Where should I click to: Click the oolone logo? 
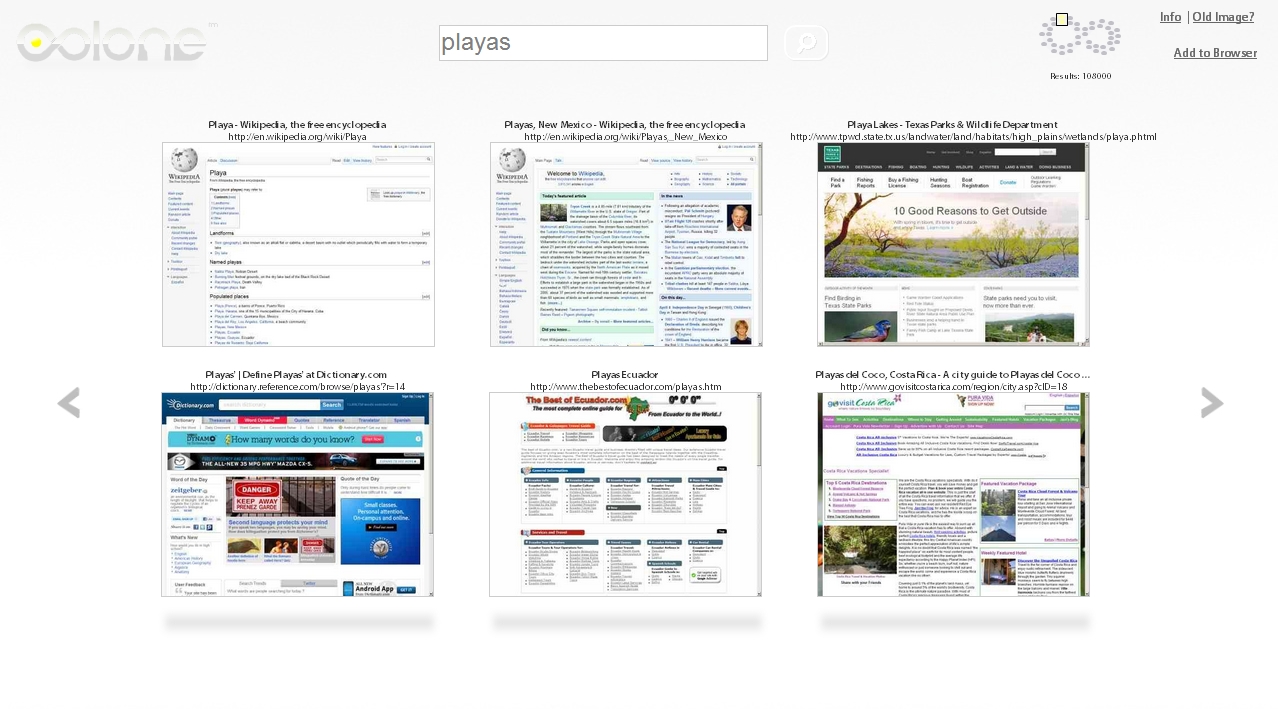[113, 41]
